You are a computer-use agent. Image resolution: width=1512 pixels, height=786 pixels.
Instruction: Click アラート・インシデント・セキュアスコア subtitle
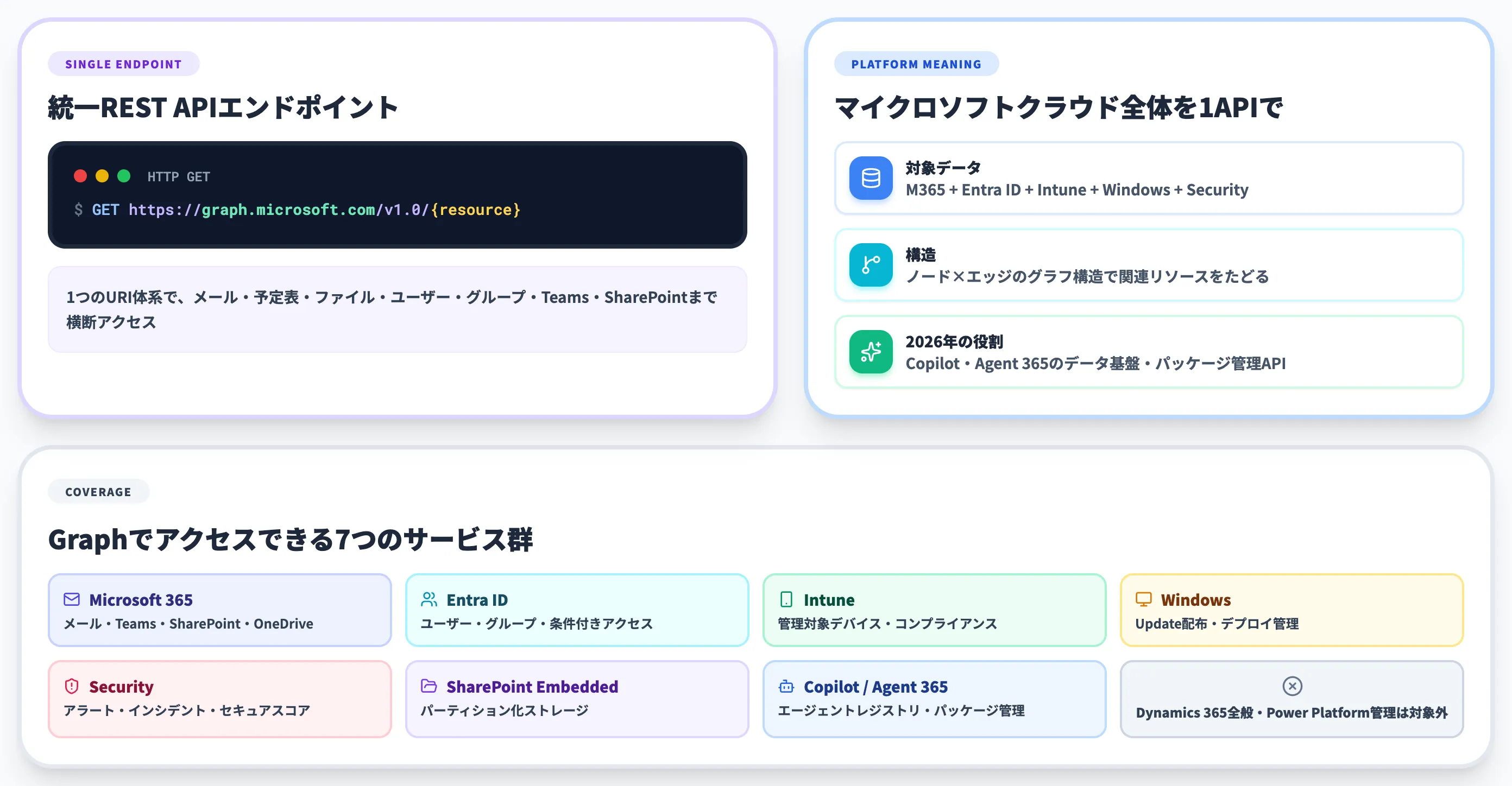pyautogui.click(x=187, y=711)
